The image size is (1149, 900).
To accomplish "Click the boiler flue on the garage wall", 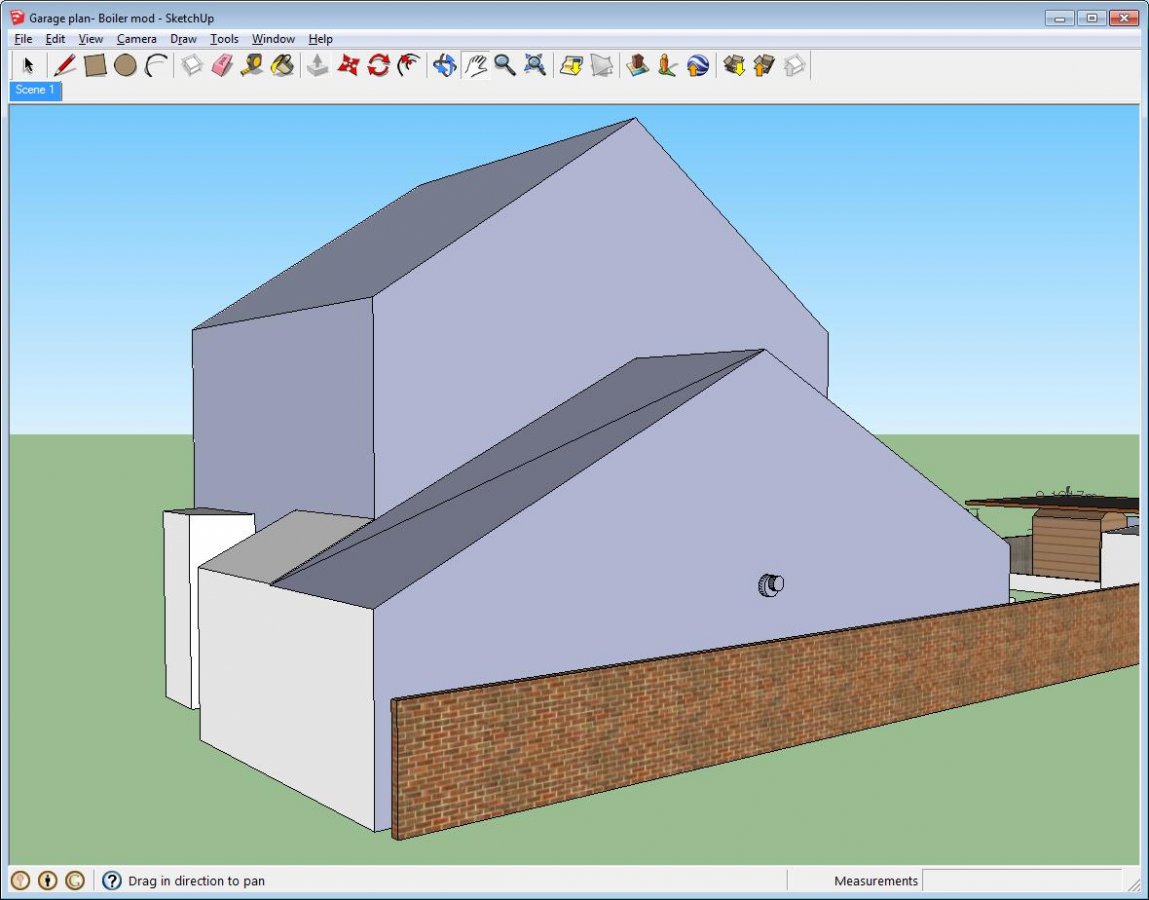I will pyautogui.click(x=770, y=585).
